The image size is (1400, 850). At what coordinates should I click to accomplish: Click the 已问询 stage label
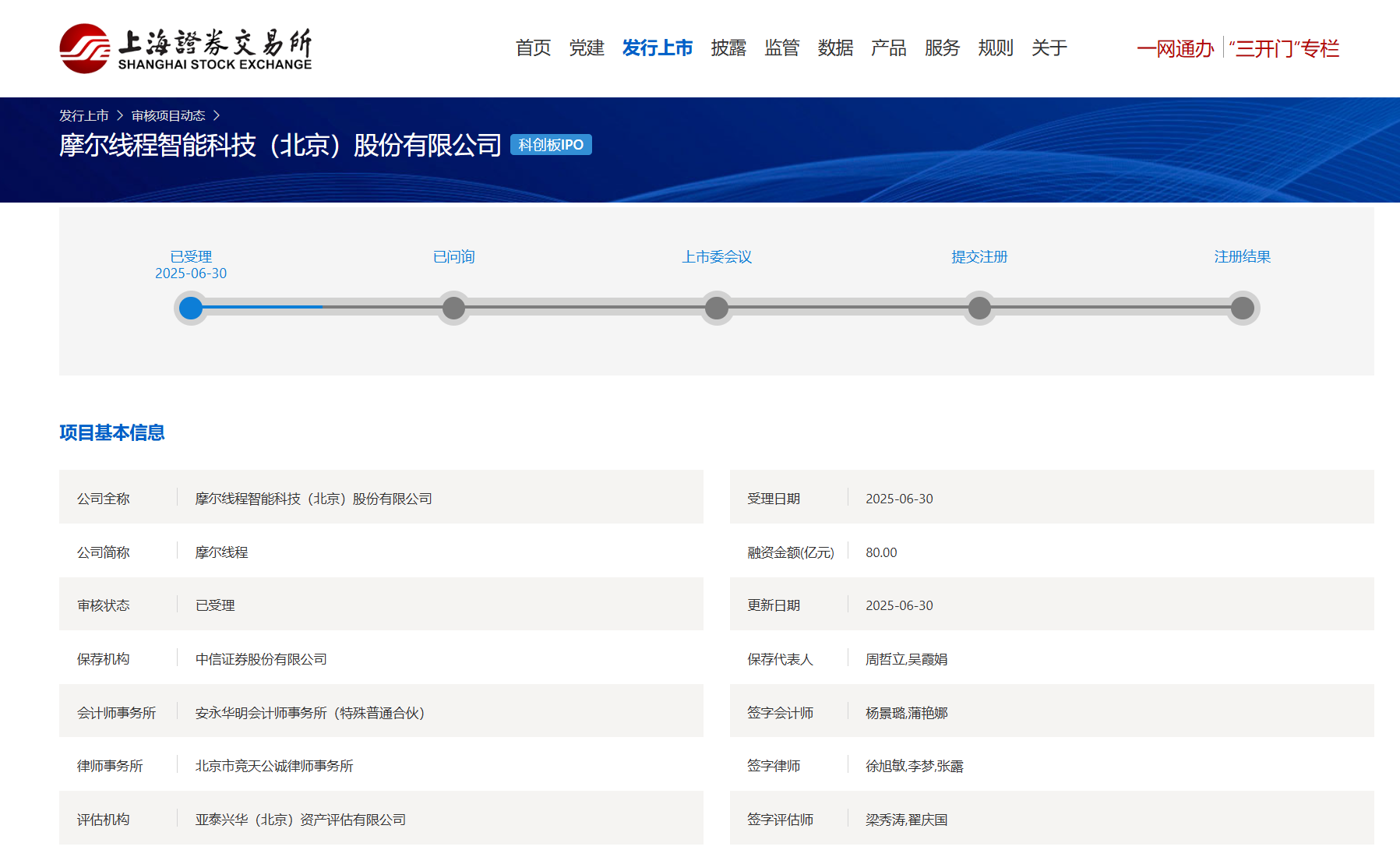tap(453, 257)
